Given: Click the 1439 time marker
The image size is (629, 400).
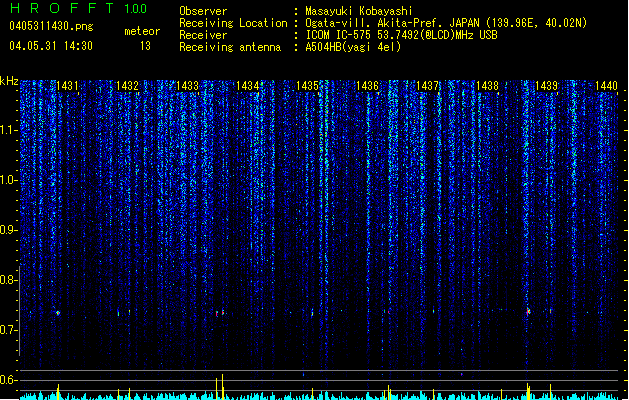Looking at the screenshot, I should pyautogui.click(x=547, y=86).
